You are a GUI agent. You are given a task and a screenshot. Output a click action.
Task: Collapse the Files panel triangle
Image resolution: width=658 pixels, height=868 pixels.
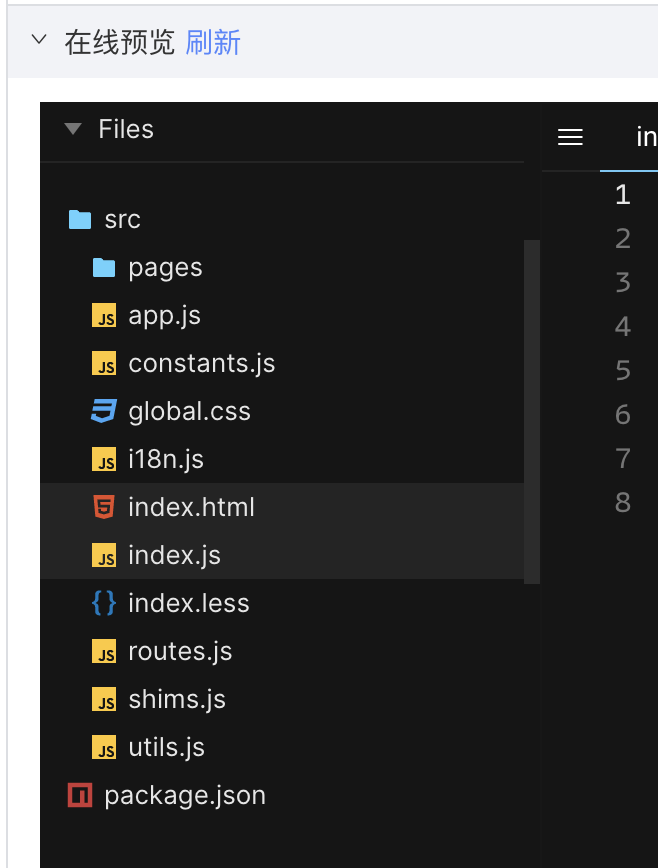tap(73, 129)
